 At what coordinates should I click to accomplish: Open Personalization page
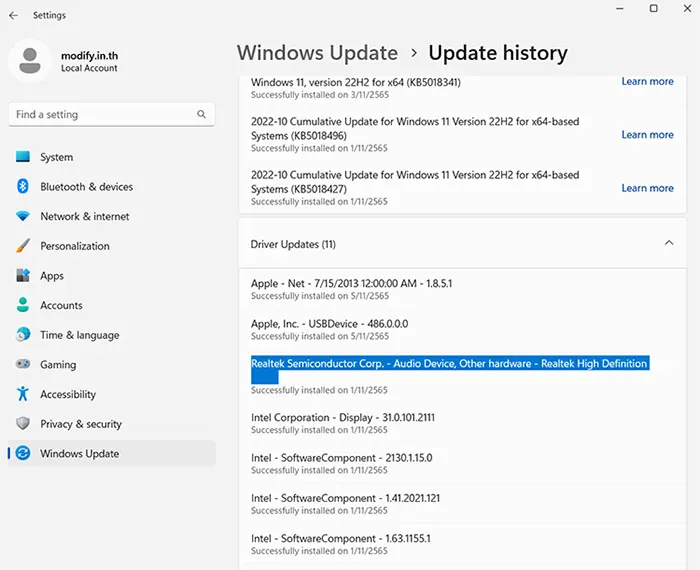112,245
